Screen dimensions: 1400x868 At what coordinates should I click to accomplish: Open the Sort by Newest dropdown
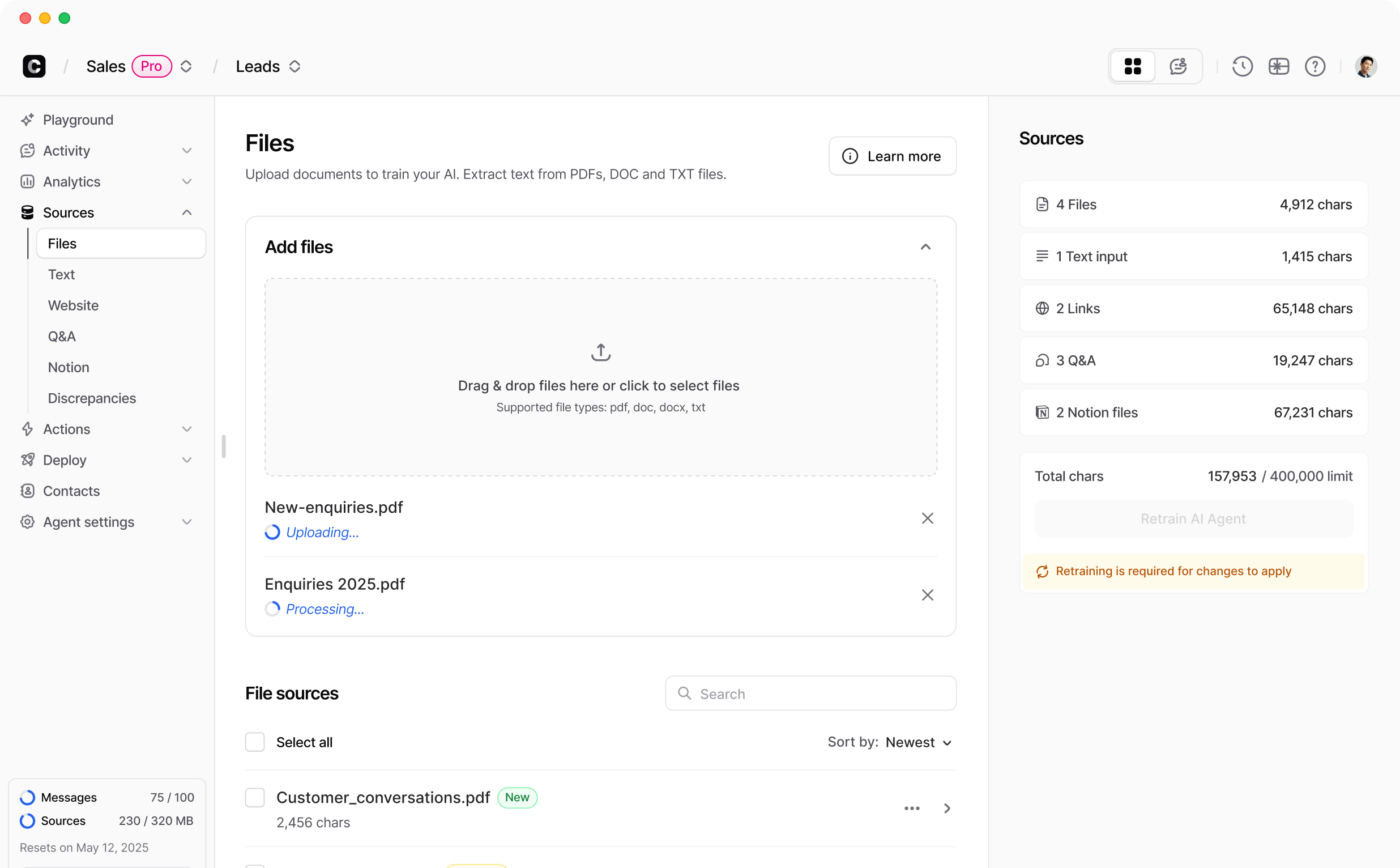tap(917, 742)
